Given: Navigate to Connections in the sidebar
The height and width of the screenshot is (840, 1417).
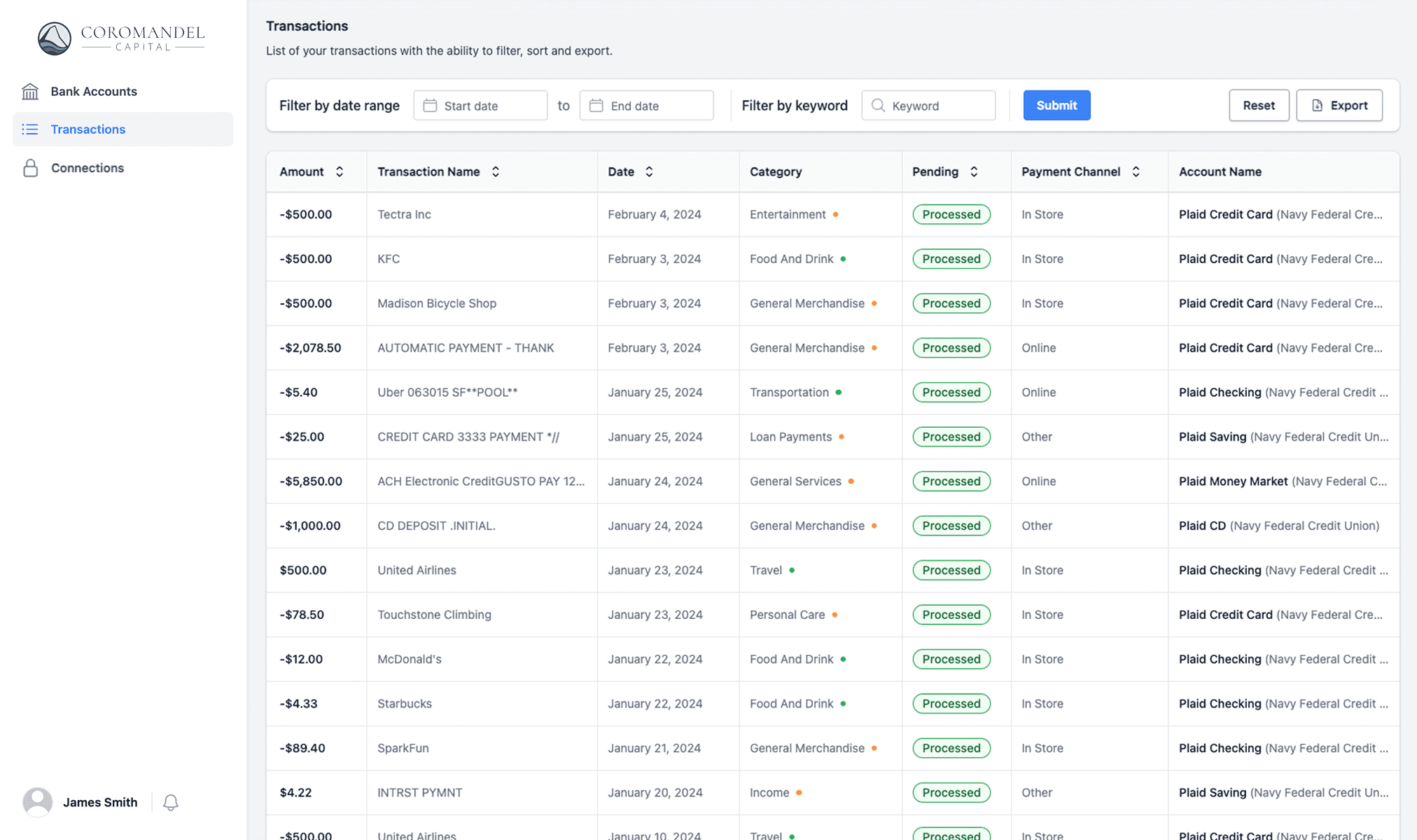Looking at the screenshot, I should pos(87,168).
